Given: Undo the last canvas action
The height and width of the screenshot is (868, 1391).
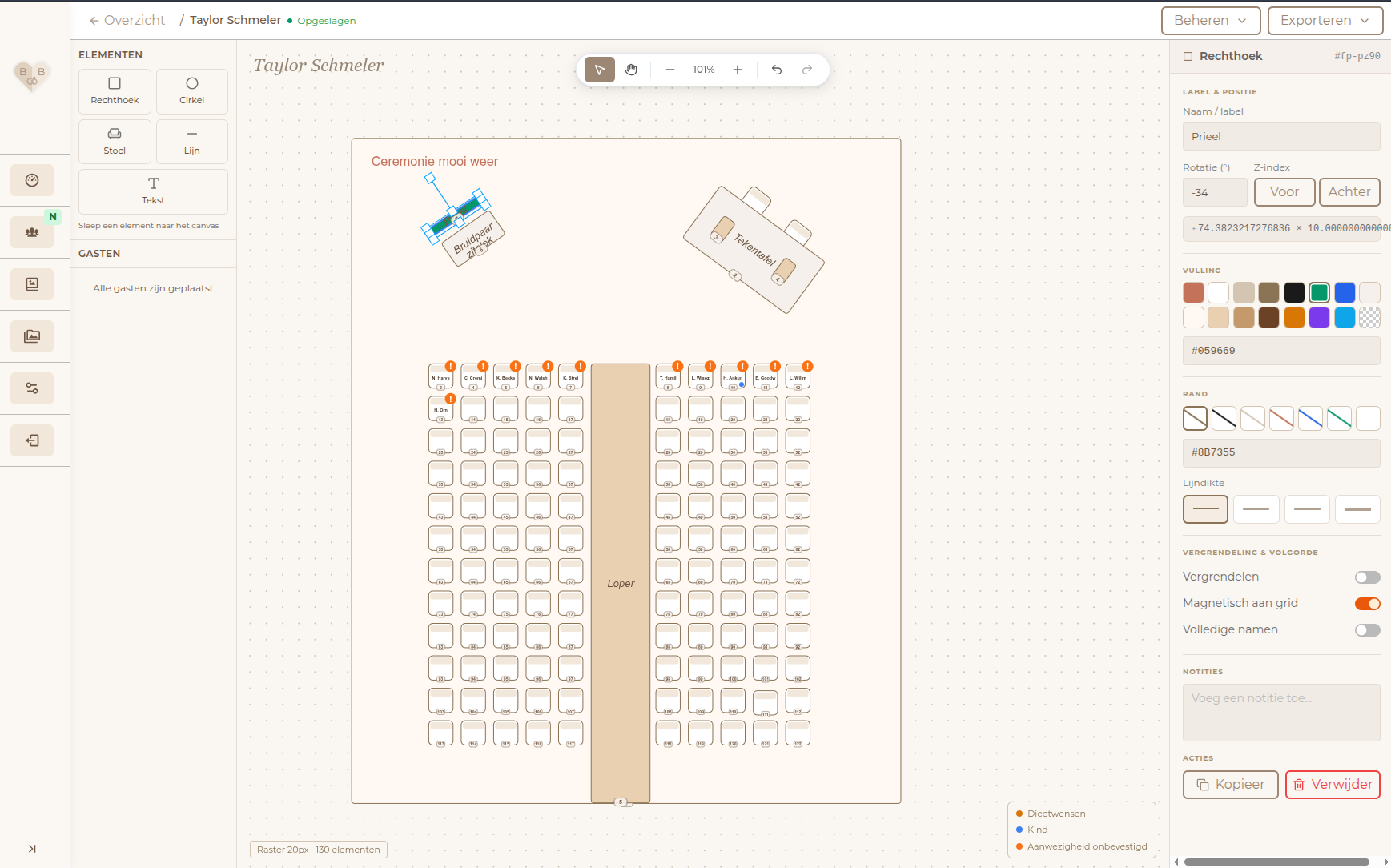Looking at the screenshot, I should pos(777,70).
